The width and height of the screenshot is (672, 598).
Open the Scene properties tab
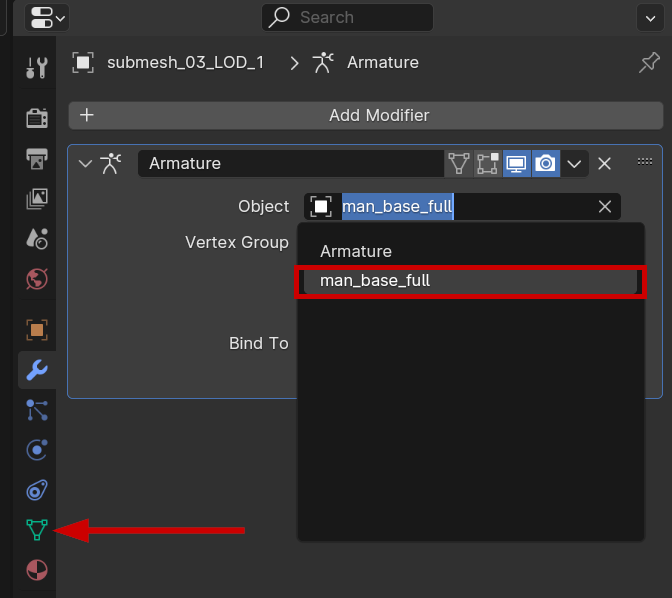point(37,238)
